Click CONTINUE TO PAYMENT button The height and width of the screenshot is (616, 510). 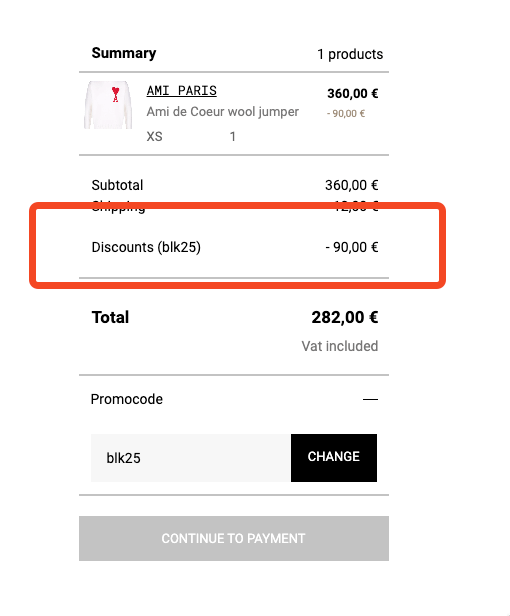click(x=234, y=538)
